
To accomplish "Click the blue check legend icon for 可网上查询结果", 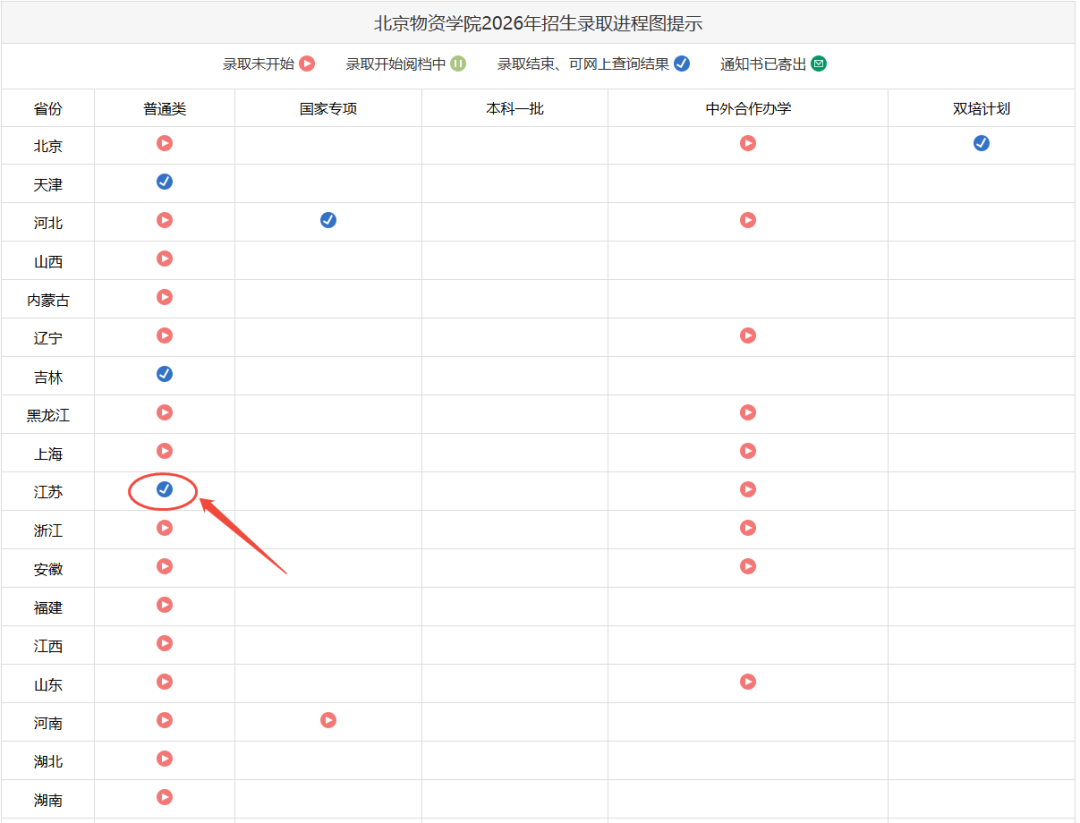I will (x=682, y=64).
